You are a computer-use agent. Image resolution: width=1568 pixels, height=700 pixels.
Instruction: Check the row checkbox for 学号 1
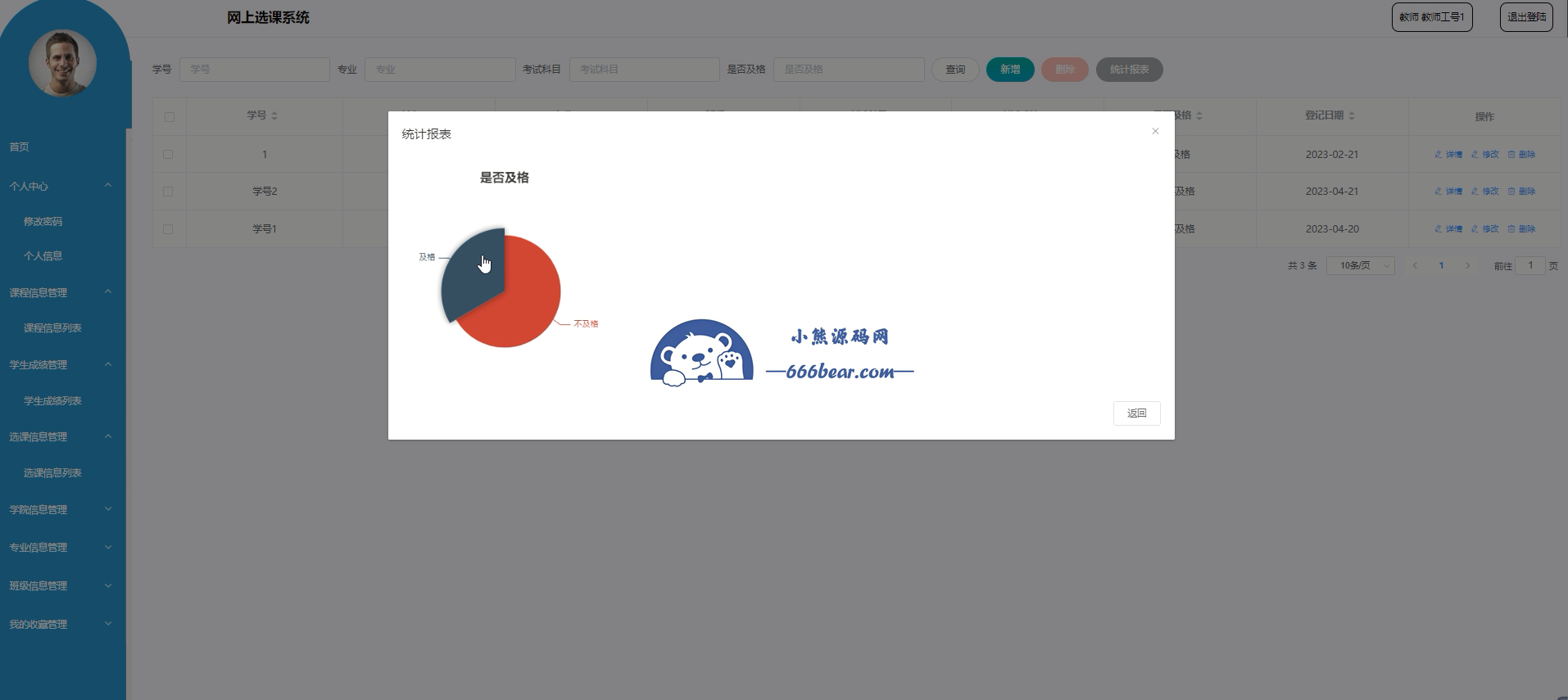pyautogui.click(x=168, y=155)
